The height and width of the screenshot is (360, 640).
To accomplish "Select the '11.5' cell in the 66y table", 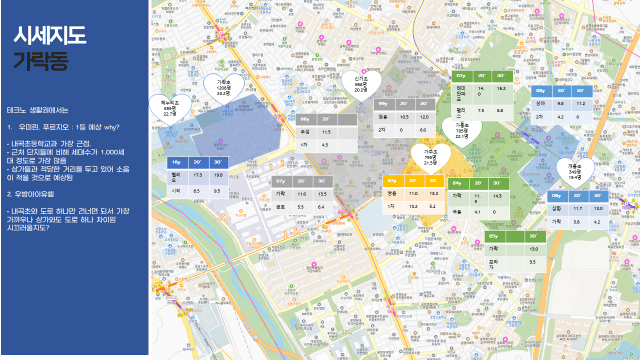I will (x=326, y=132).
